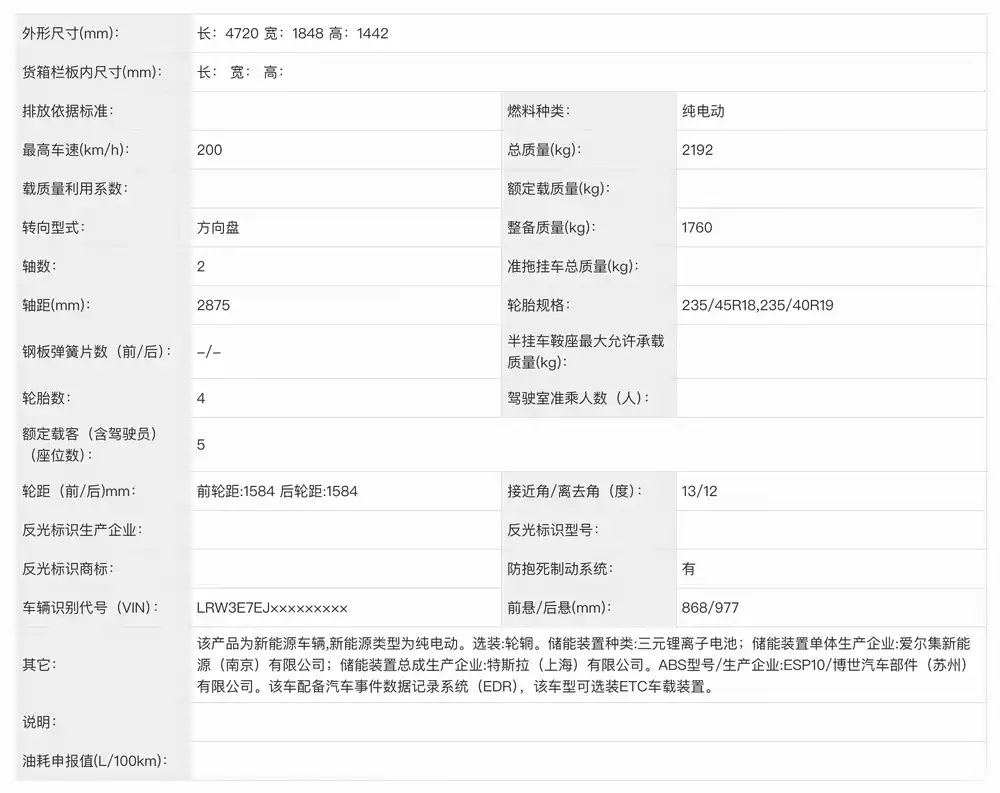Click the label 轮距（前/后)mm:

[x=79, y=491]
